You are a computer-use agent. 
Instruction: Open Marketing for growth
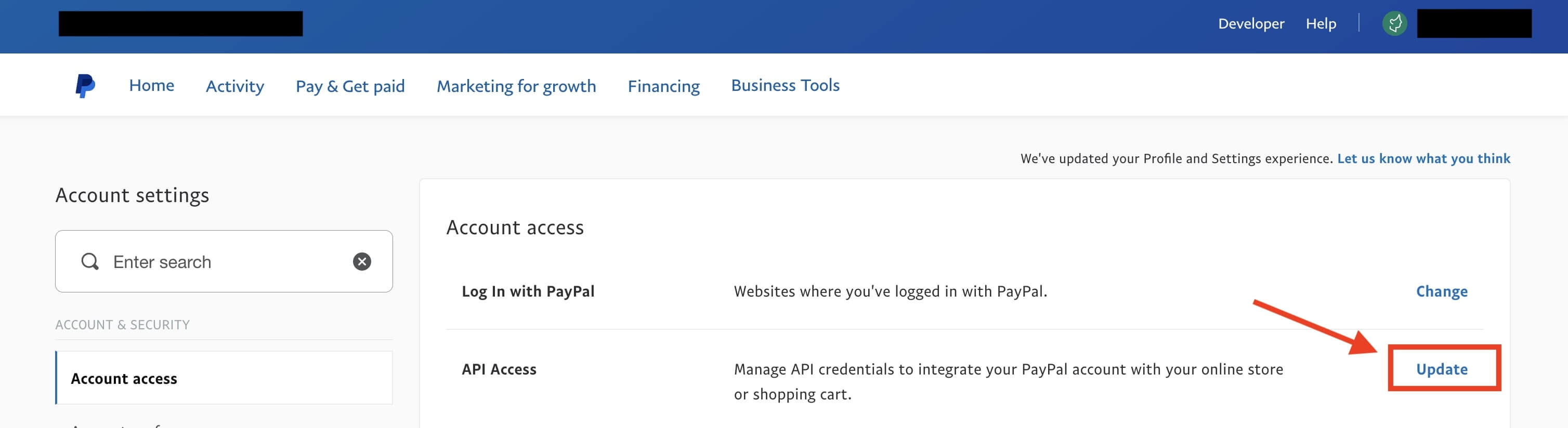(x=516, y=86)
